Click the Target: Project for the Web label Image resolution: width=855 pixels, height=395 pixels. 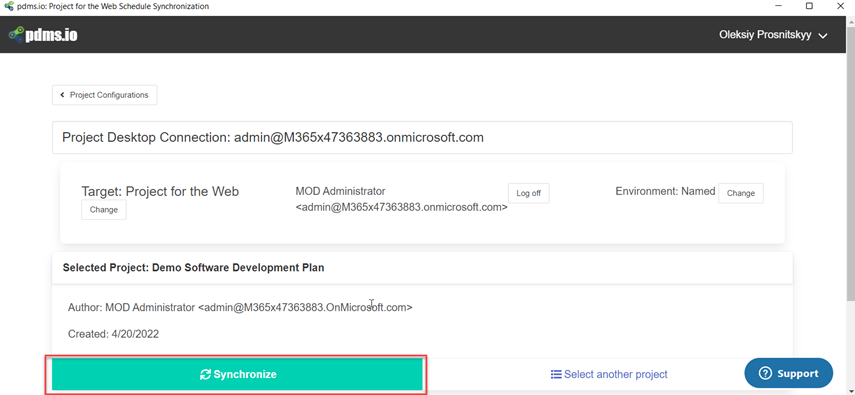[x=160, y=191]
